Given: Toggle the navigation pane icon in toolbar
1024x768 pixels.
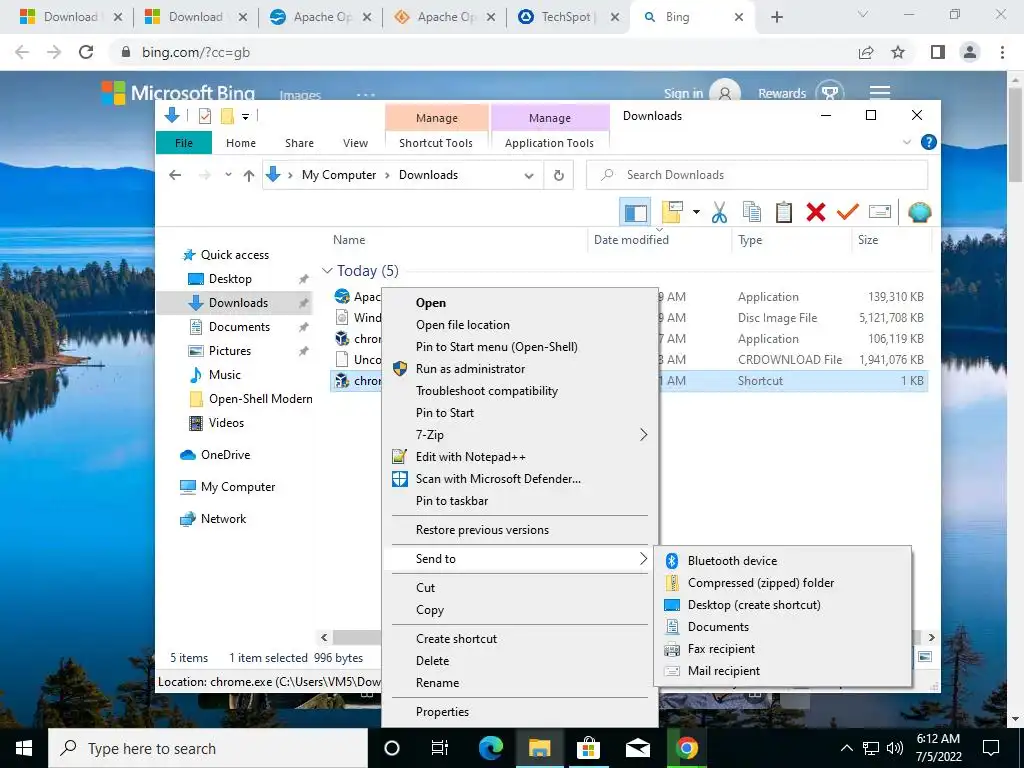Looking at the screenshot, I should [635, 212].
